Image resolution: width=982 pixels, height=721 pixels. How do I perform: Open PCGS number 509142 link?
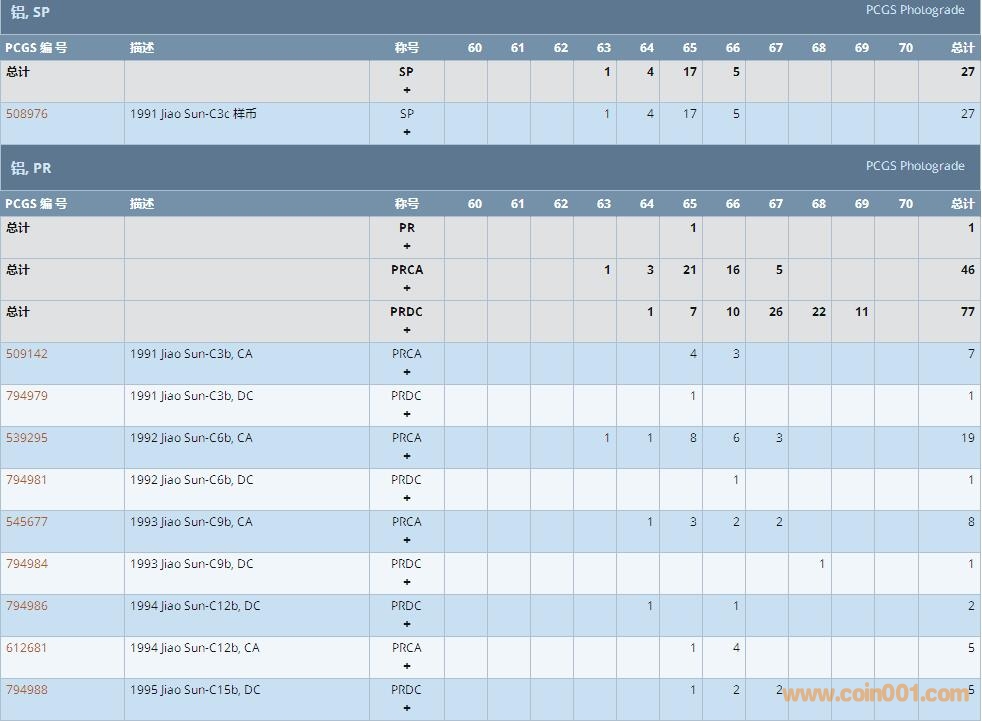click(x=27, y=354)
